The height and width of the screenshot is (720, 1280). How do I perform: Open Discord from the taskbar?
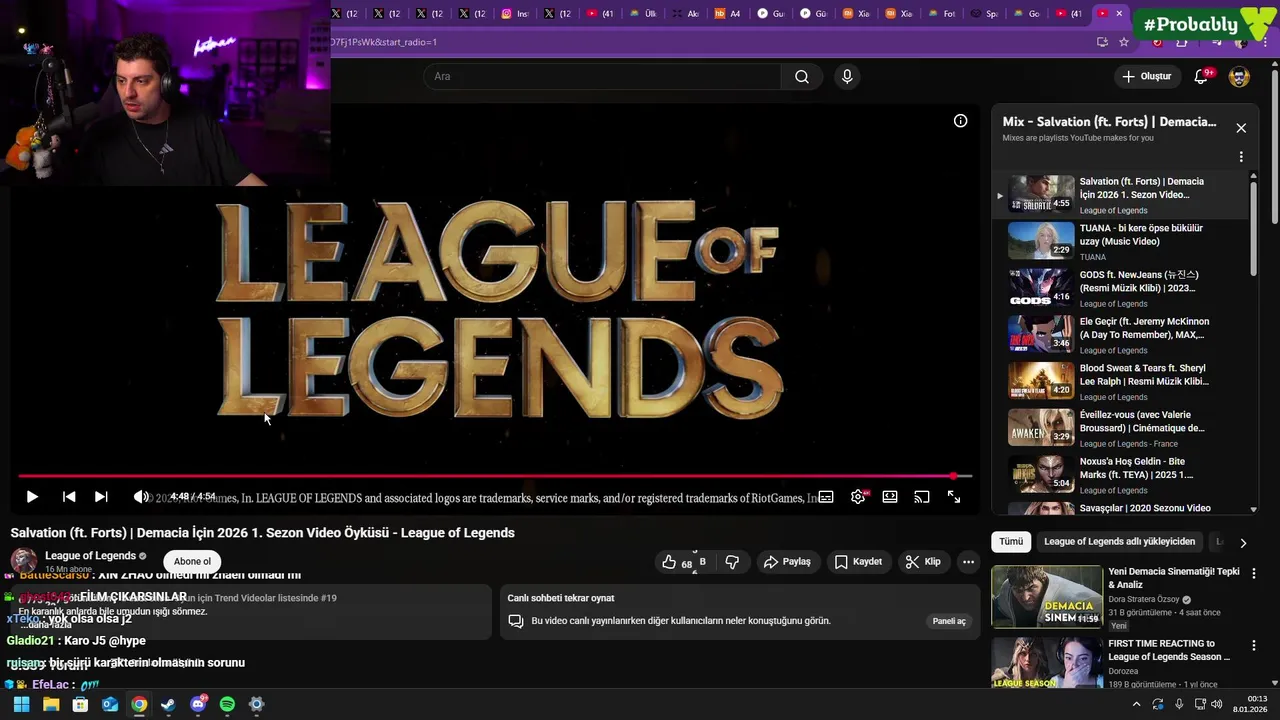tap(198, 704)
